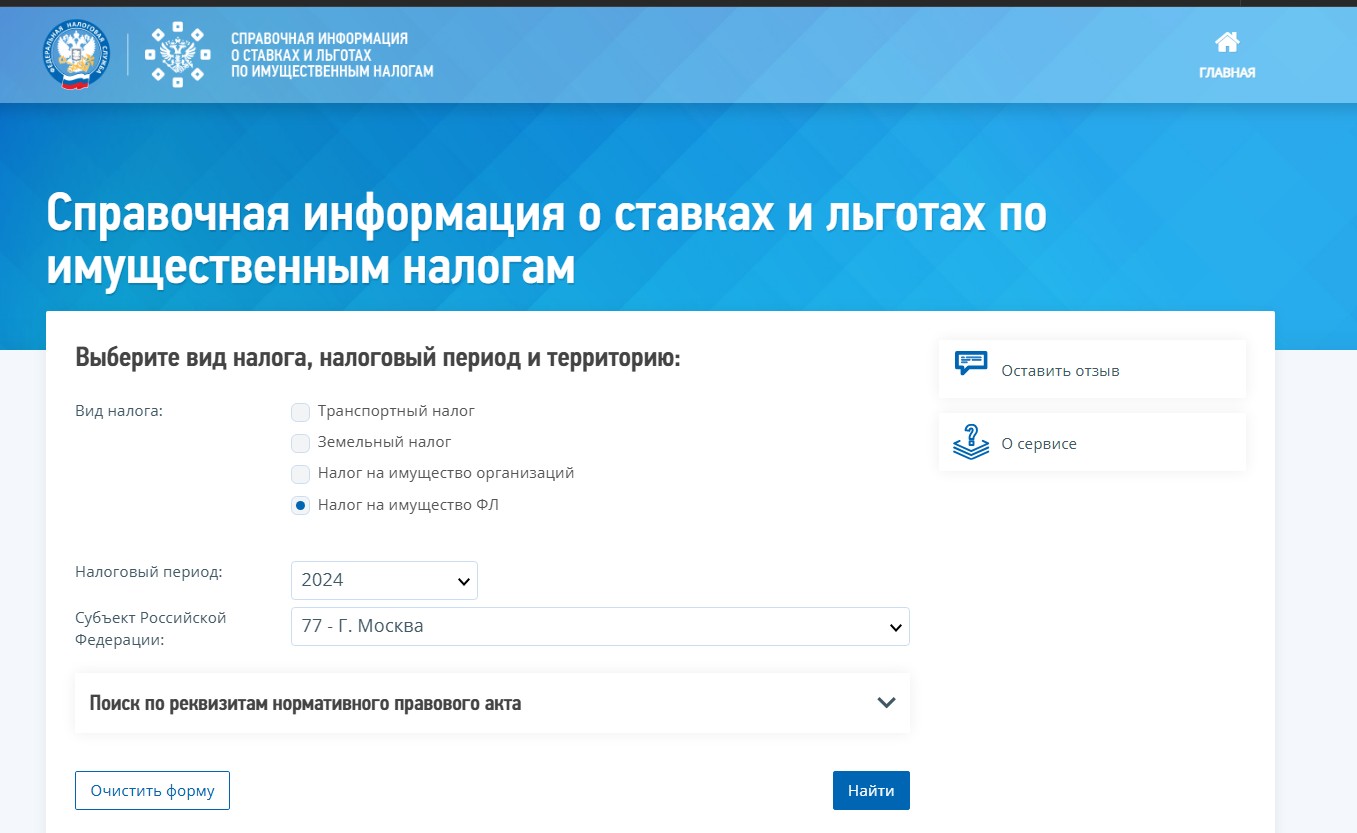The width and height of the screenshot is (1357, 833).
Task: Go home via the house icon
Action: tap(1227, 42)
